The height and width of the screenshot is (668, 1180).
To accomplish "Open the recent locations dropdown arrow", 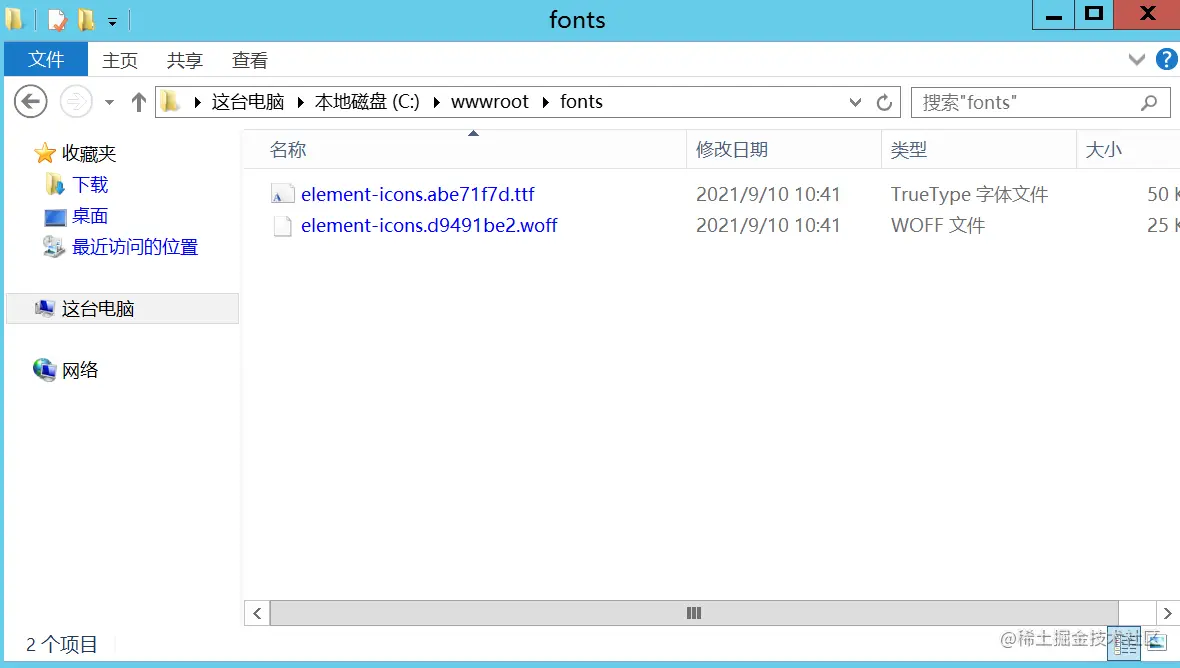I will (x=109, y=102).
